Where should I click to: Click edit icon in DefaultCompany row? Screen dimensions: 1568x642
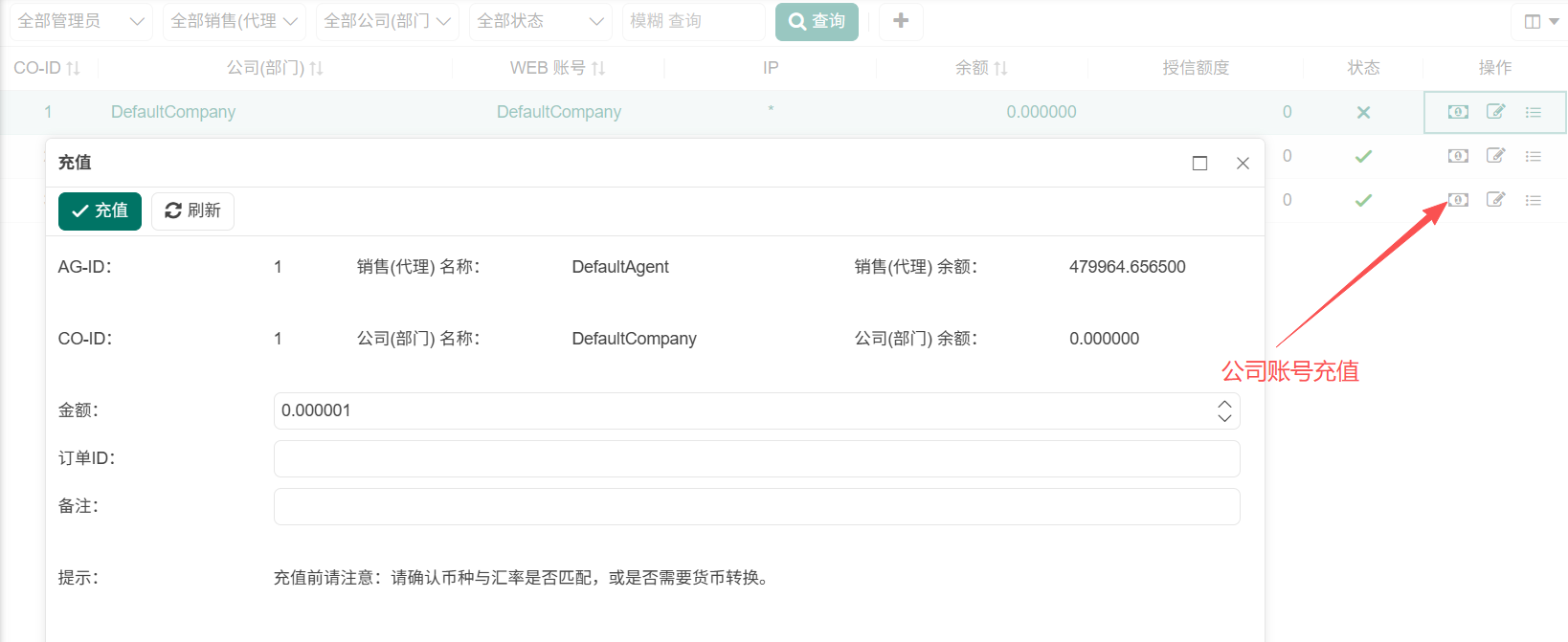pyautogui.click(x=1495, y=112)
